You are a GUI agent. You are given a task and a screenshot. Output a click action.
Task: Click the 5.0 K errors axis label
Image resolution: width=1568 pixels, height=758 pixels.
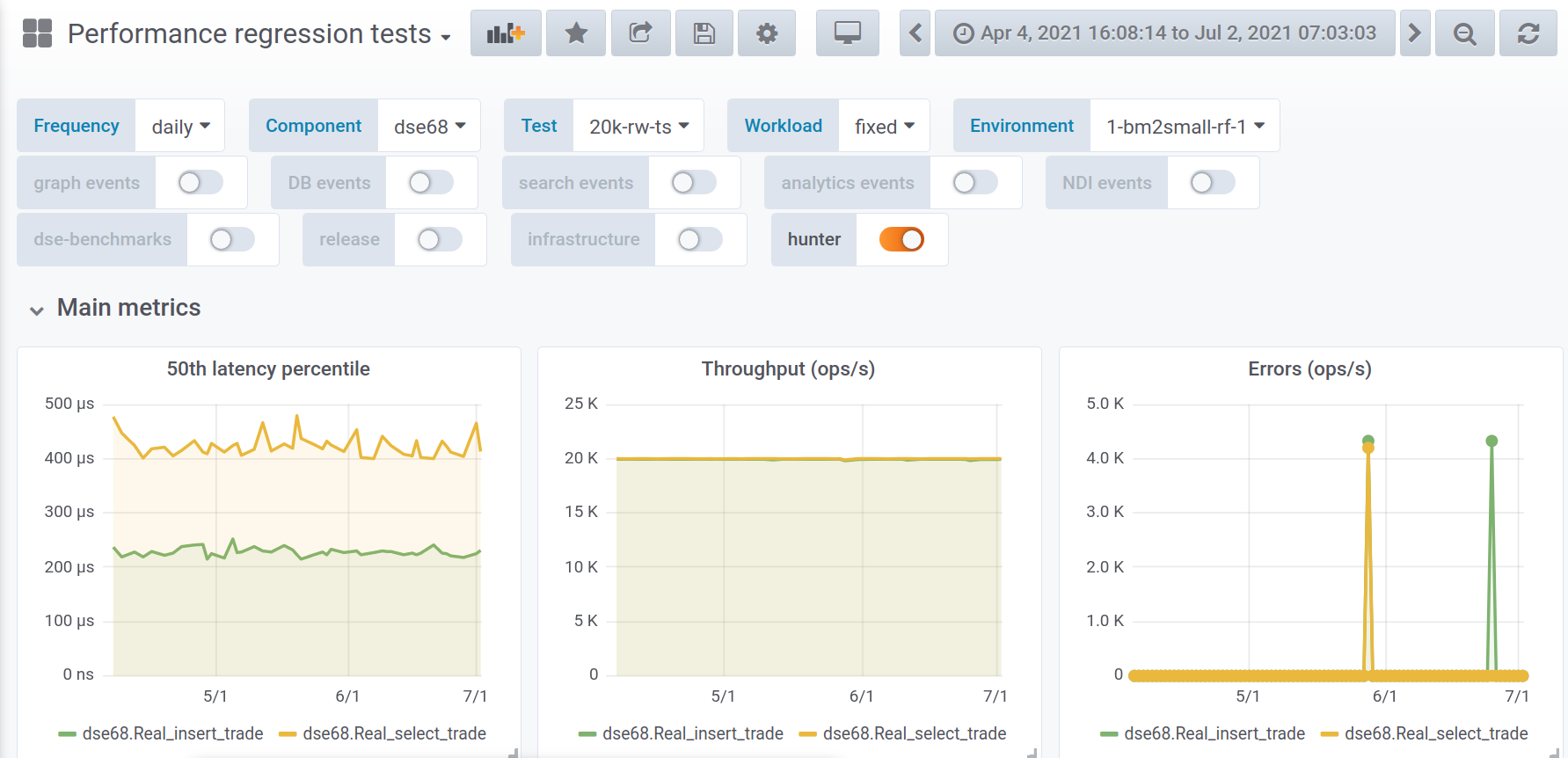click(x=1105, y=404)
